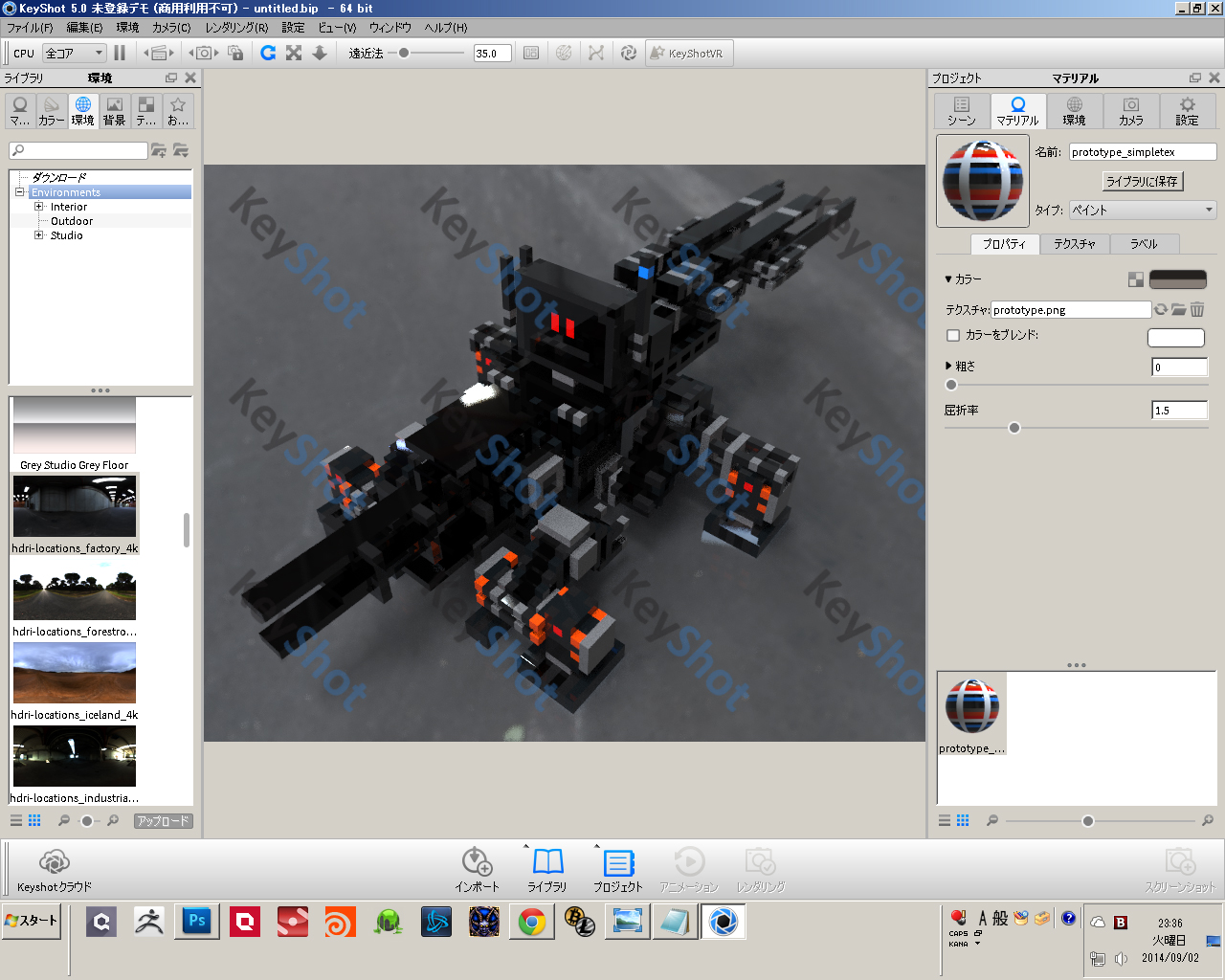Screen dimensions: 1225x980
Task: Click the camera screenshot toolbar icon
Action: point(203,54)
